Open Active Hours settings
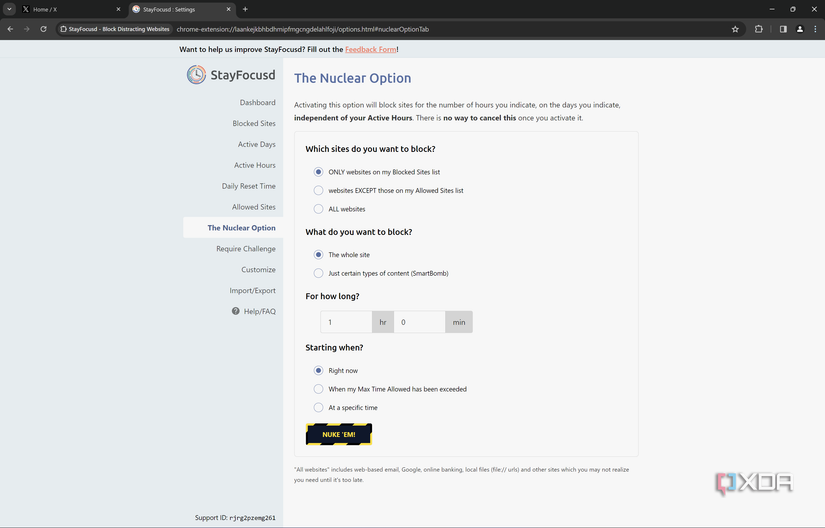Screen dimensions: 825x528 [x=255, y=165]
